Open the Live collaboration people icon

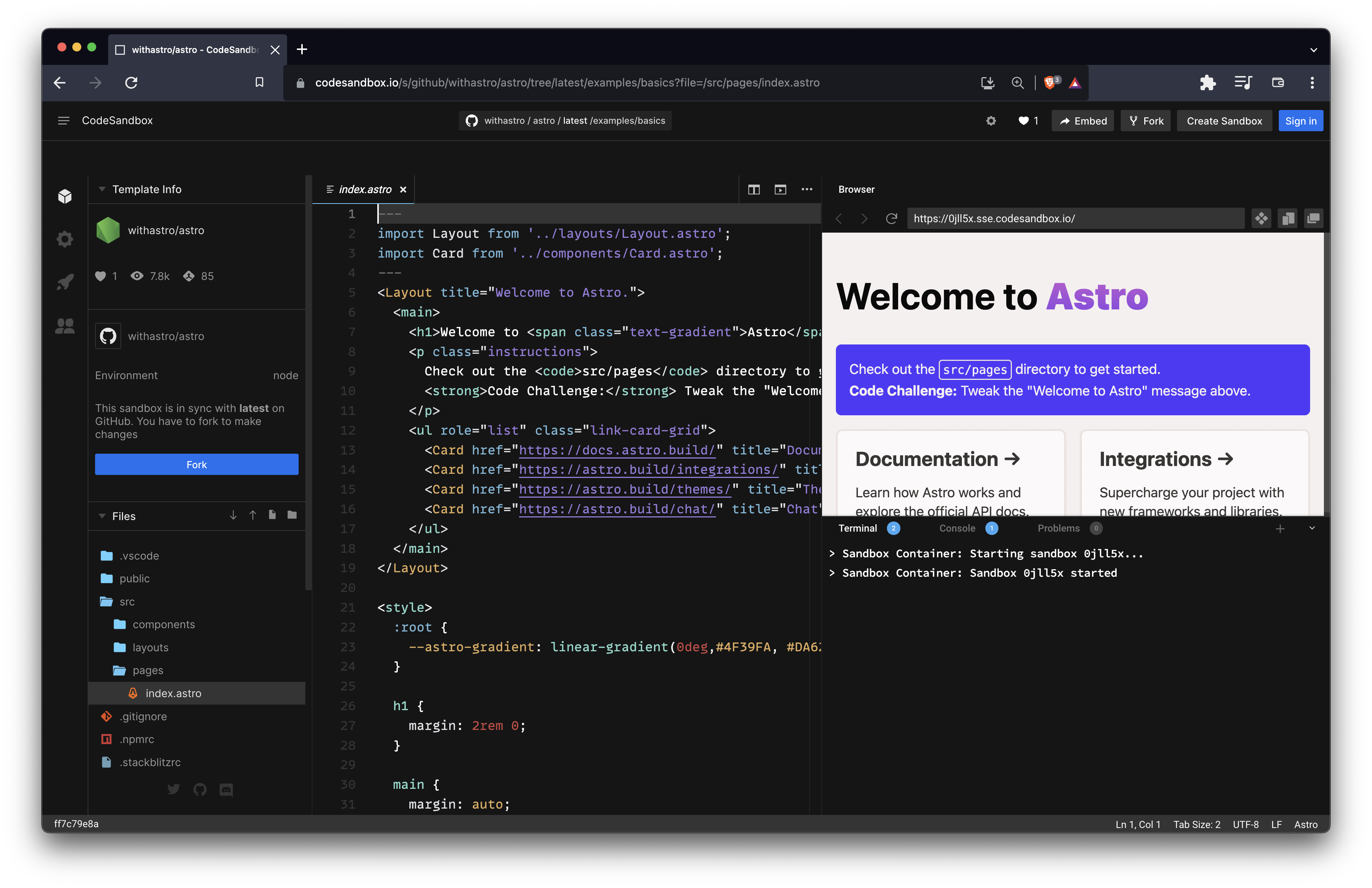click(x=65, y=325)
